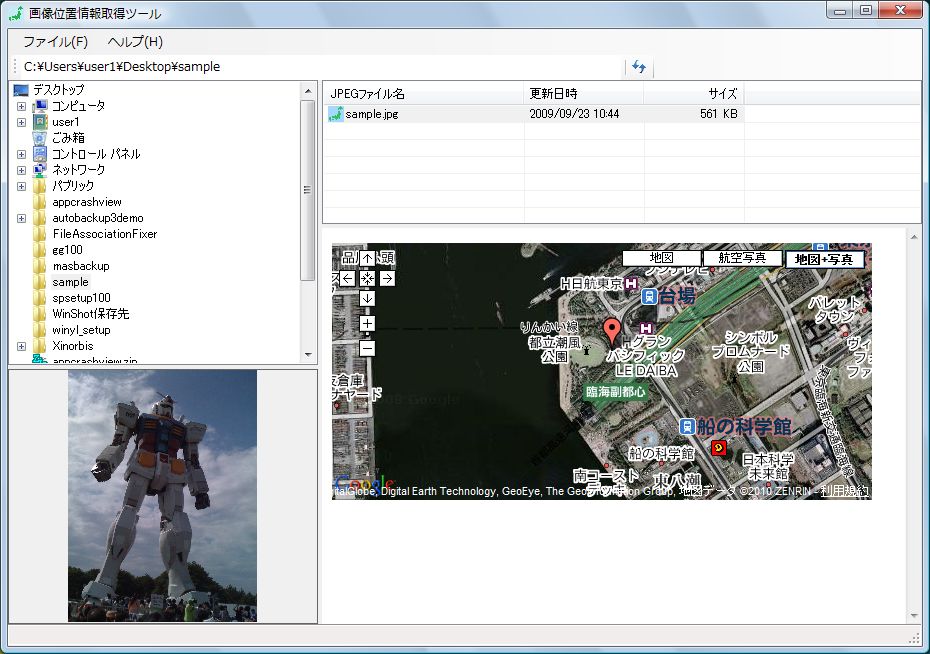Expand the ネットワーク tree node

click(21, 171)
